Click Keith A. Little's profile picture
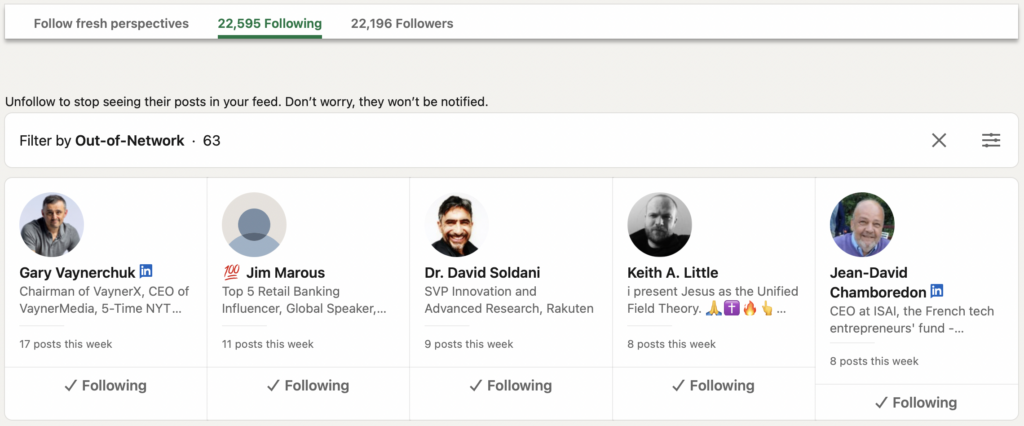This screenshot has width=1024, height=426. pyautogui.click(x=660, y=225)
